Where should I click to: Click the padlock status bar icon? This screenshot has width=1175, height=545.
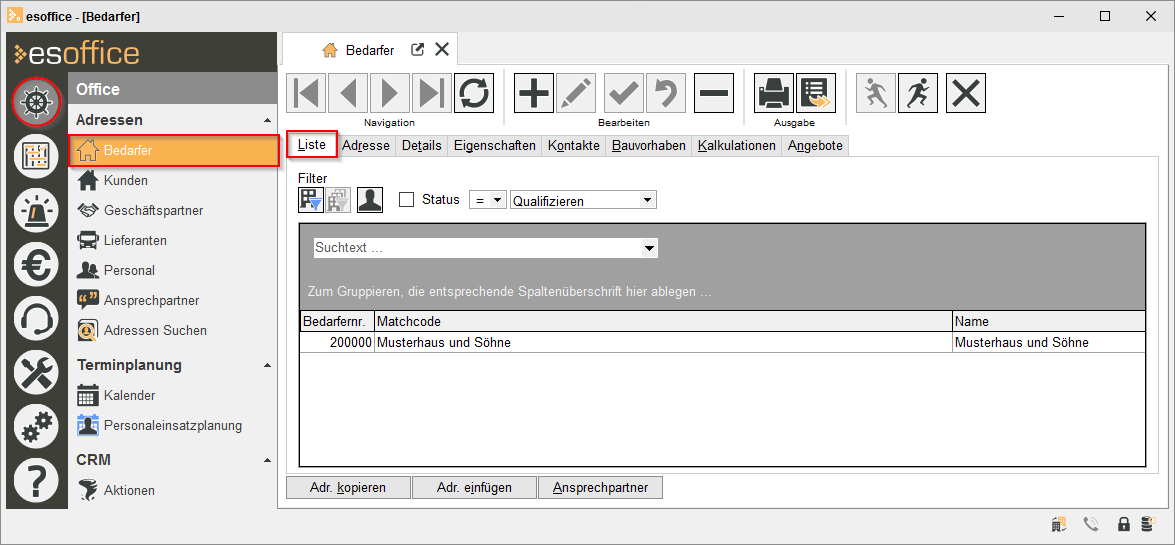pyautogui.click(x=1123, y=524)
